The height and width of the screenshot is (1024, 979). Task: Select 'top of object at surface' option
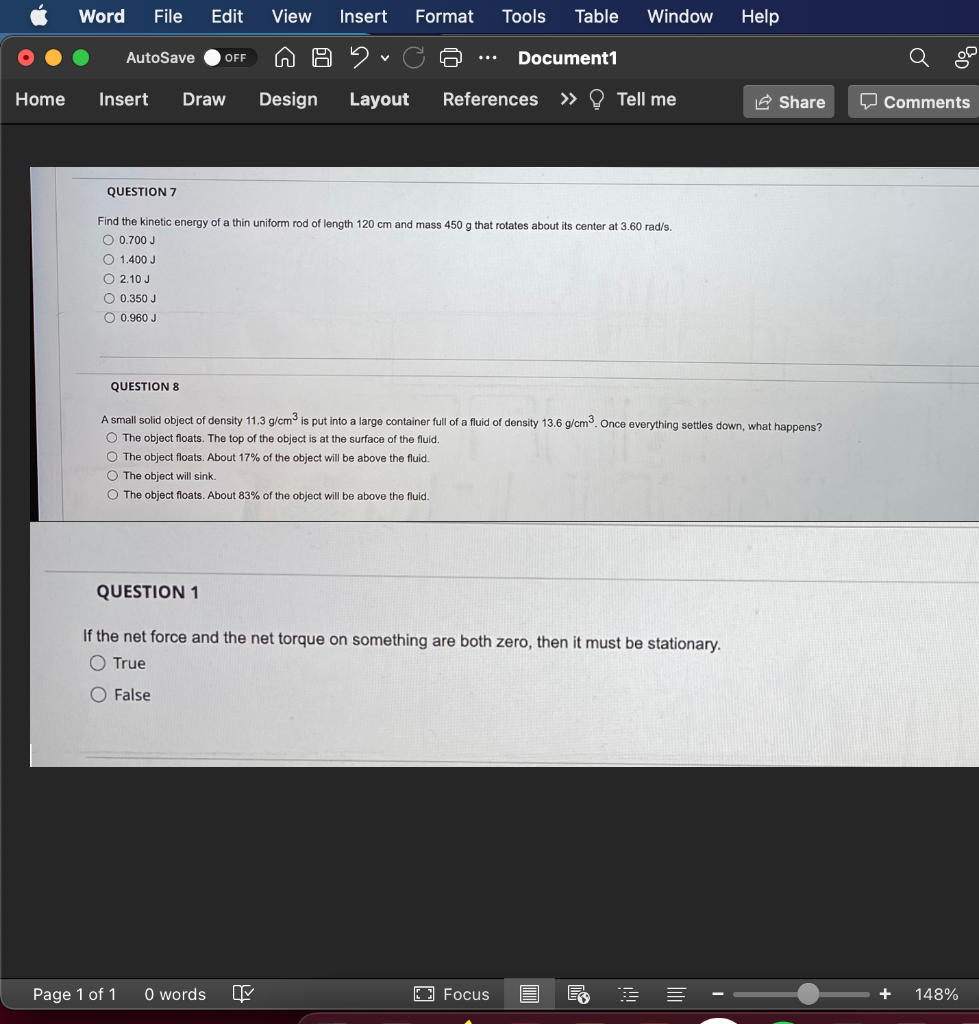(x=112, y=438)
